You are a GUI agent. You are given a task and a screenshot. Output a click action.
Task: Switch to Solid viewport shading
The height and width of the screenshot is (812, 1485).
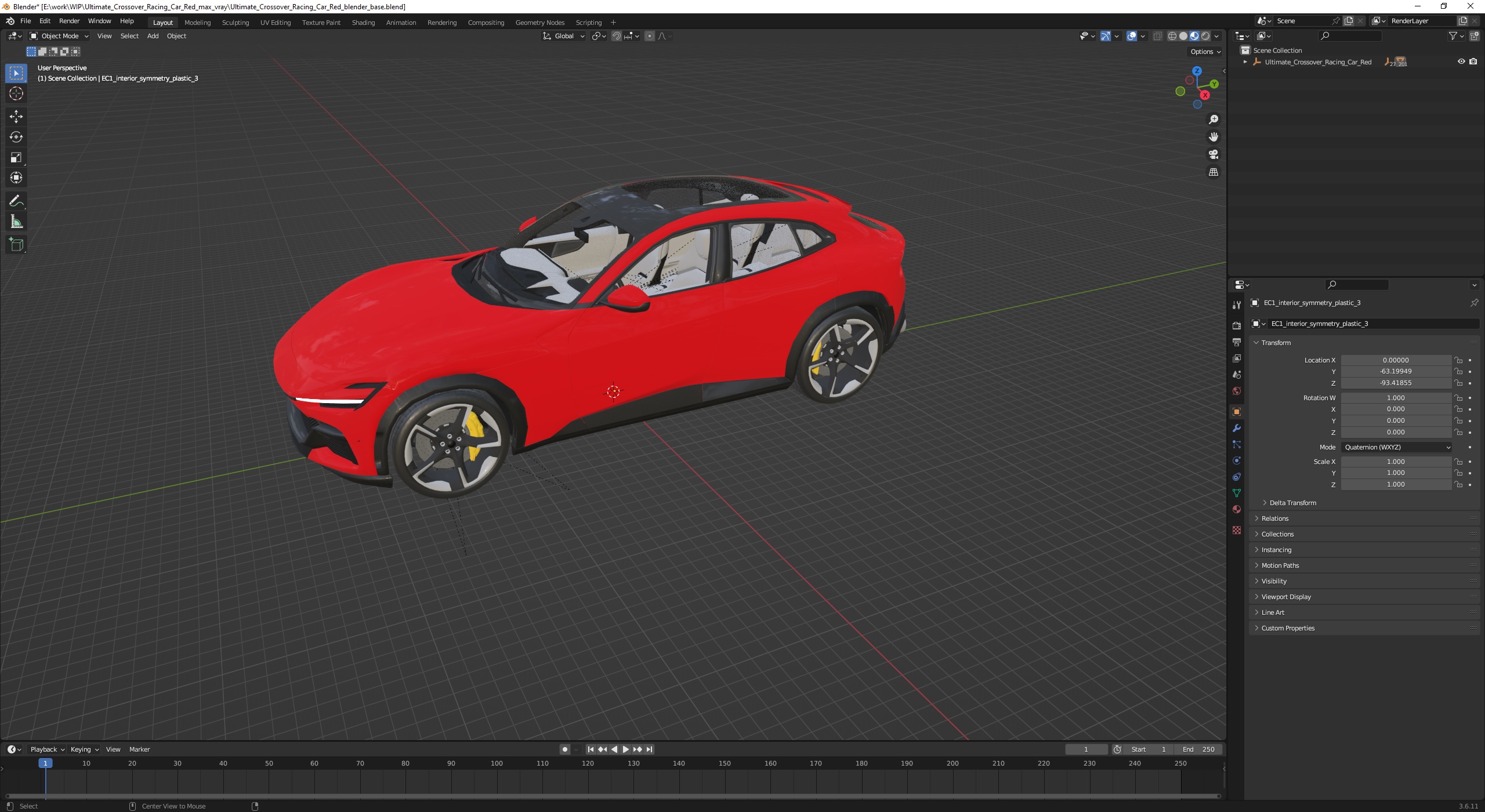(1183, 36)
